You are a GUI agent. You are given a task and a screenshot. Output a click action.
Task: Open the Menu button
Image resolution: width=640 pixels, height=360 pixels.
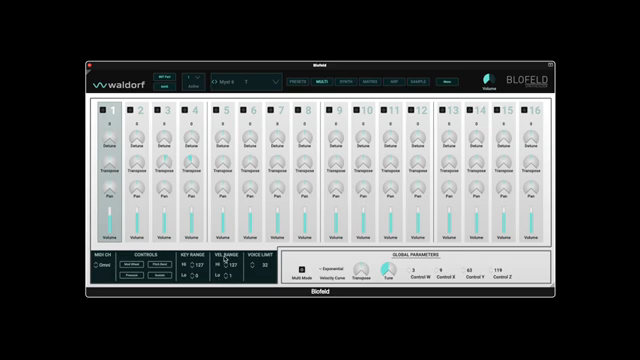tap(447, 82)
